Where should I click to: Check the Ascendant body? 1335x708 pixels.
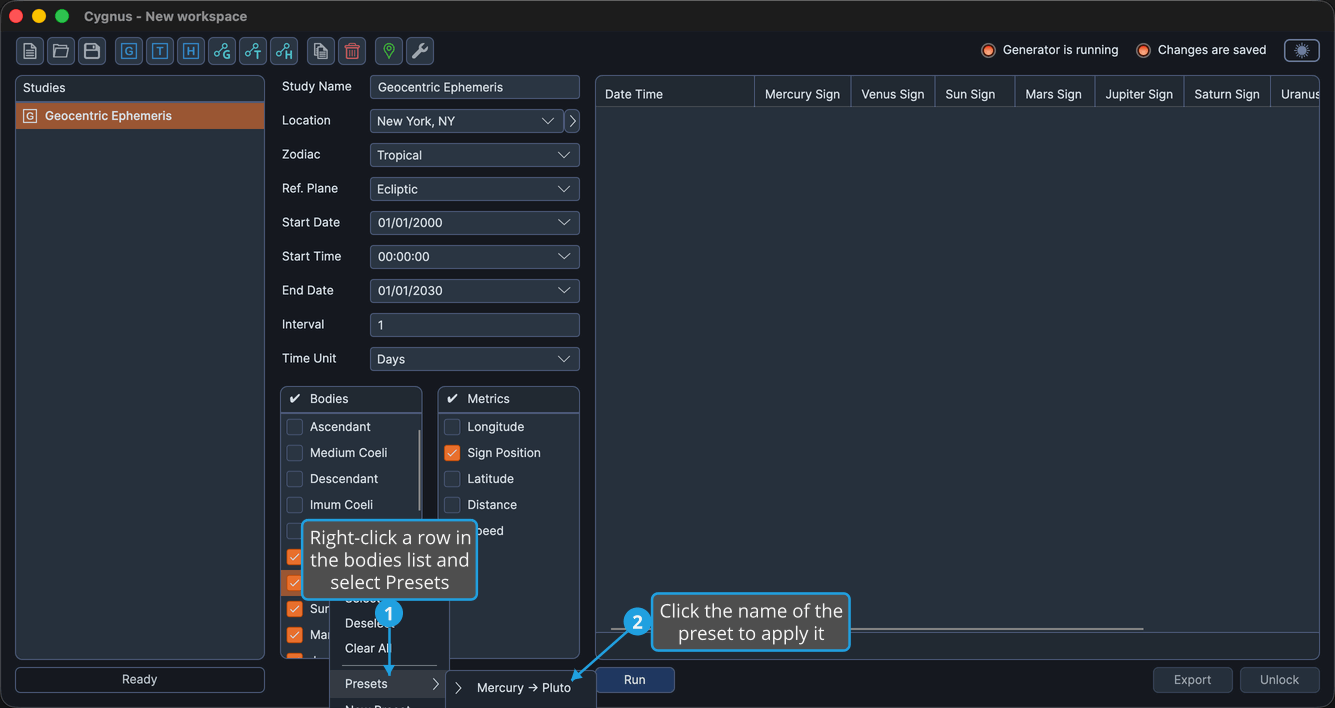[295, 427]
